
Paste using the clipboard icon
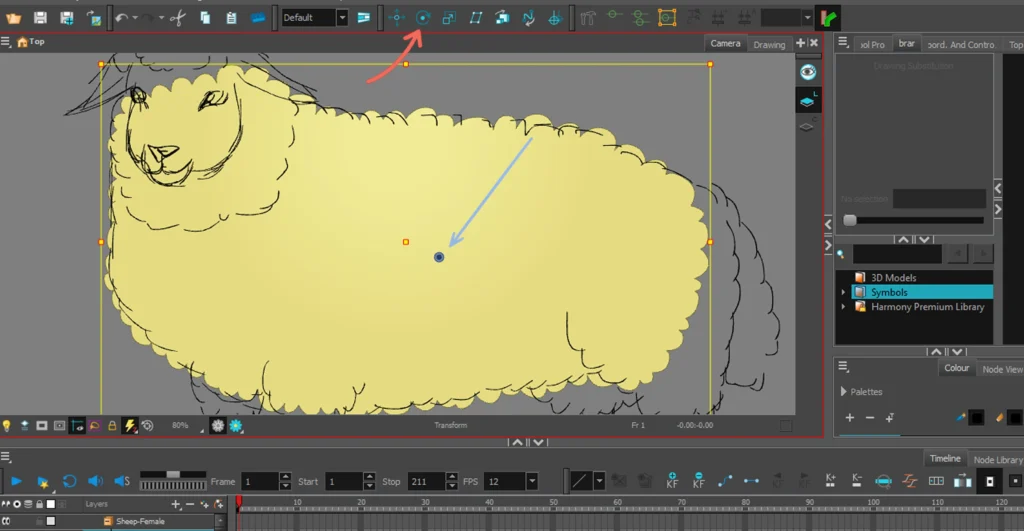point(231,18)
